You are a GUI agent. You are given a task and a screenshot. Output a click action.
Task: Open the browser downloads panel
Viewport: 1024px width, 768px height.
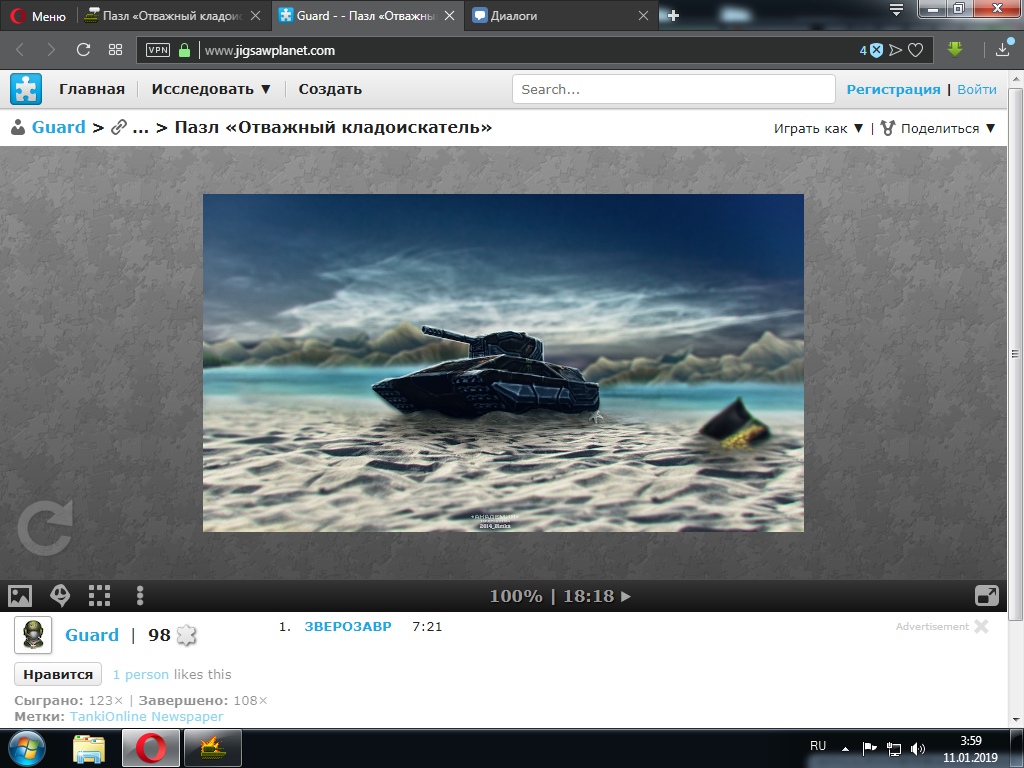(x=1002, y=50)
